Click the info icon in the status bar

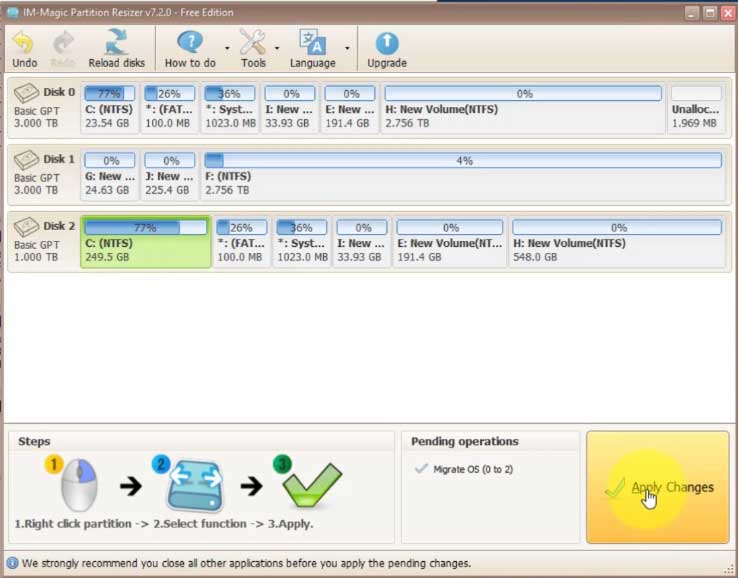pos(12,563)
